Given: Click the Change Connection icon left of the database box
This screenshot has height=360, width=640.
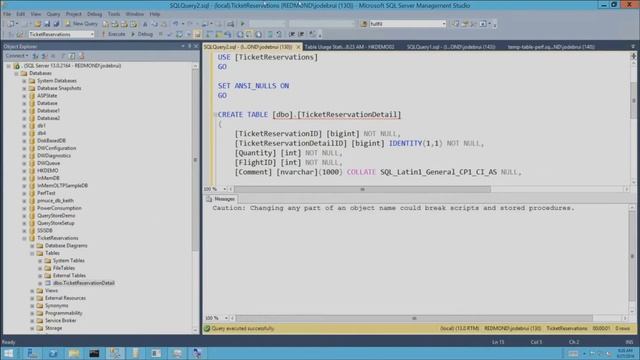Looking at the screenshot, I should [20, 34].
